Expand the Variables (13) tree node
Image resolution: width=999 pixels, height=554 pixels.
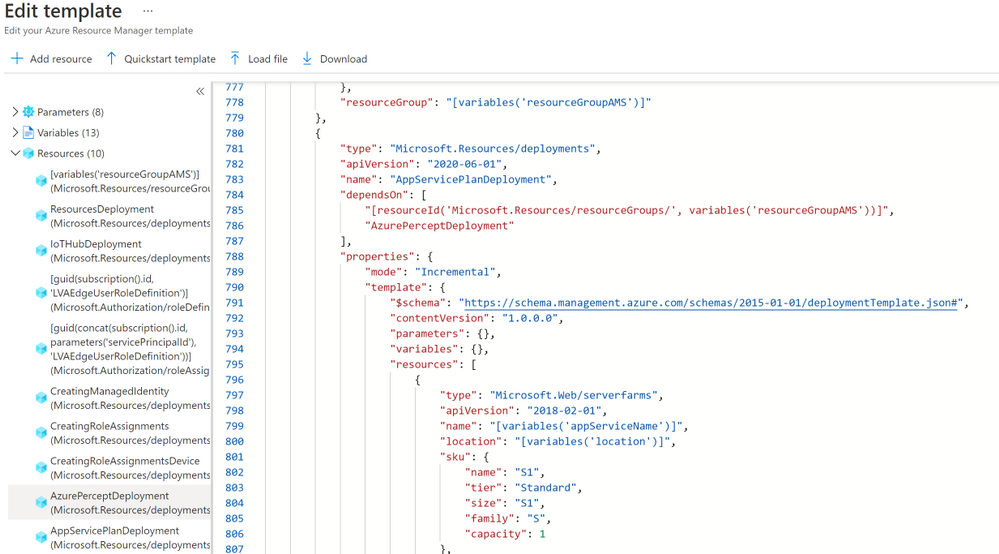pyautogui.click(x=15, y=132)
